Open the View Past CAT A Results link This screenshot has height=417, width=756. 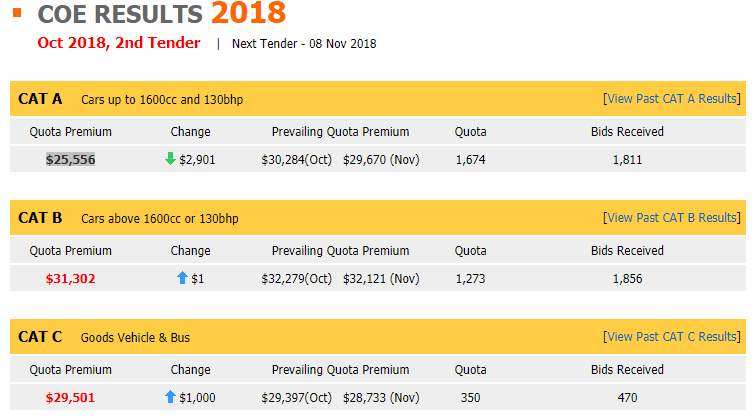click(x=671, y=99)
